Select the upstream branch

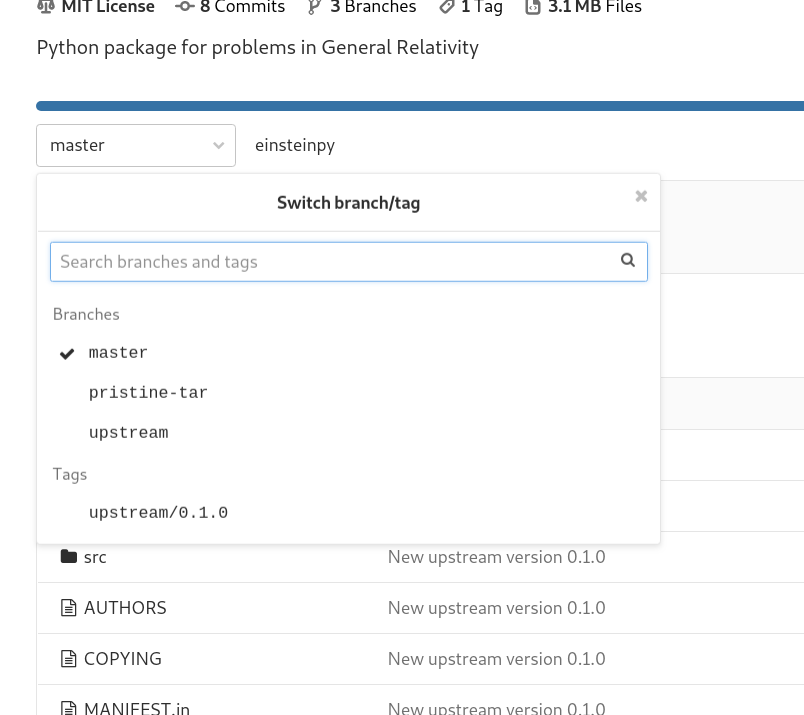point(128,432)
